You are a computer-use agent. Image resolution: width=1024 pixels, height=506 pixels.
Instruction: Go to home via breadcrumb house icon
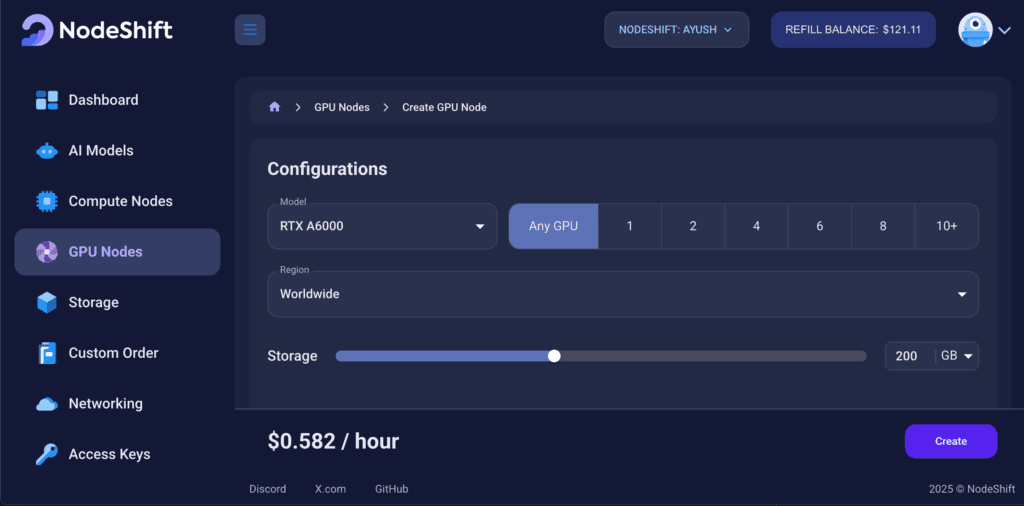pyautogui.click(x=274, y=107)
